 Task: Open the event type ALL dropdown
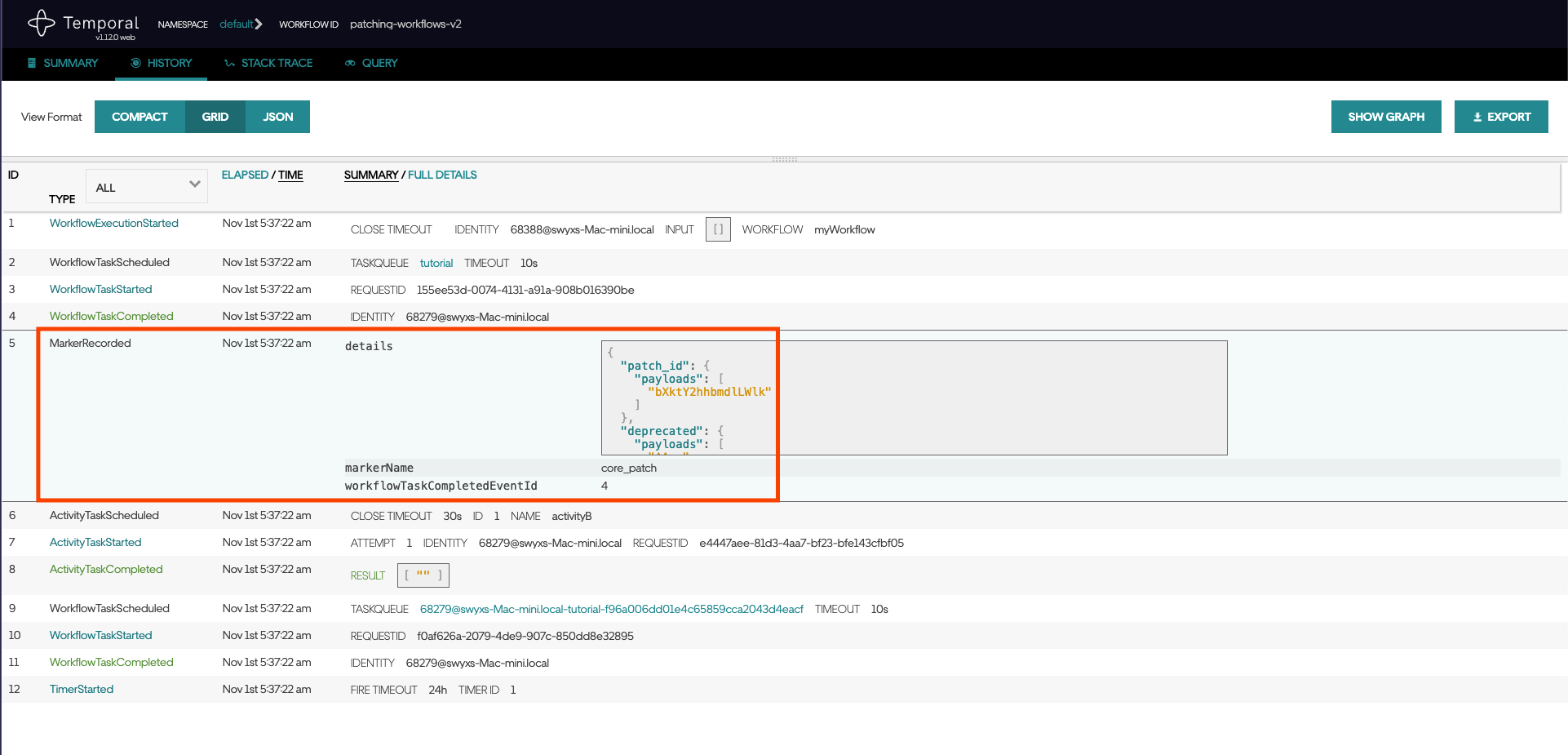pos(147,186)
